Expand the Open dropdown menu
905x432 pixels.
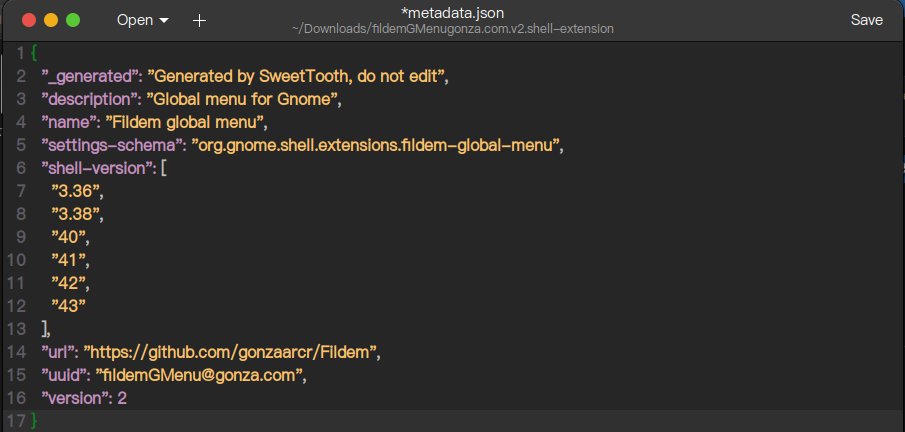(x=142, y=20)
